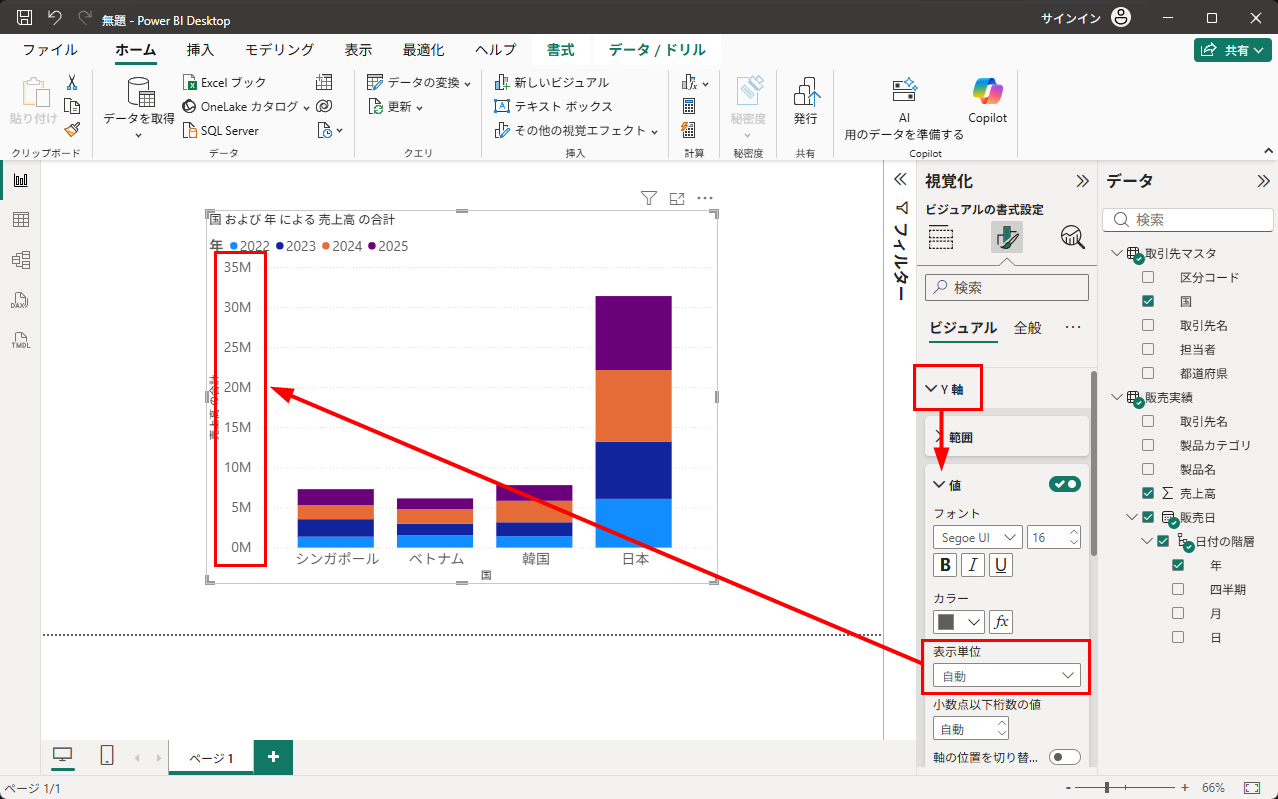Viewport: 1278px width, 799px height.
Task: Select the format visual paintbrush icon
Action: click(x=1007, y=237)
